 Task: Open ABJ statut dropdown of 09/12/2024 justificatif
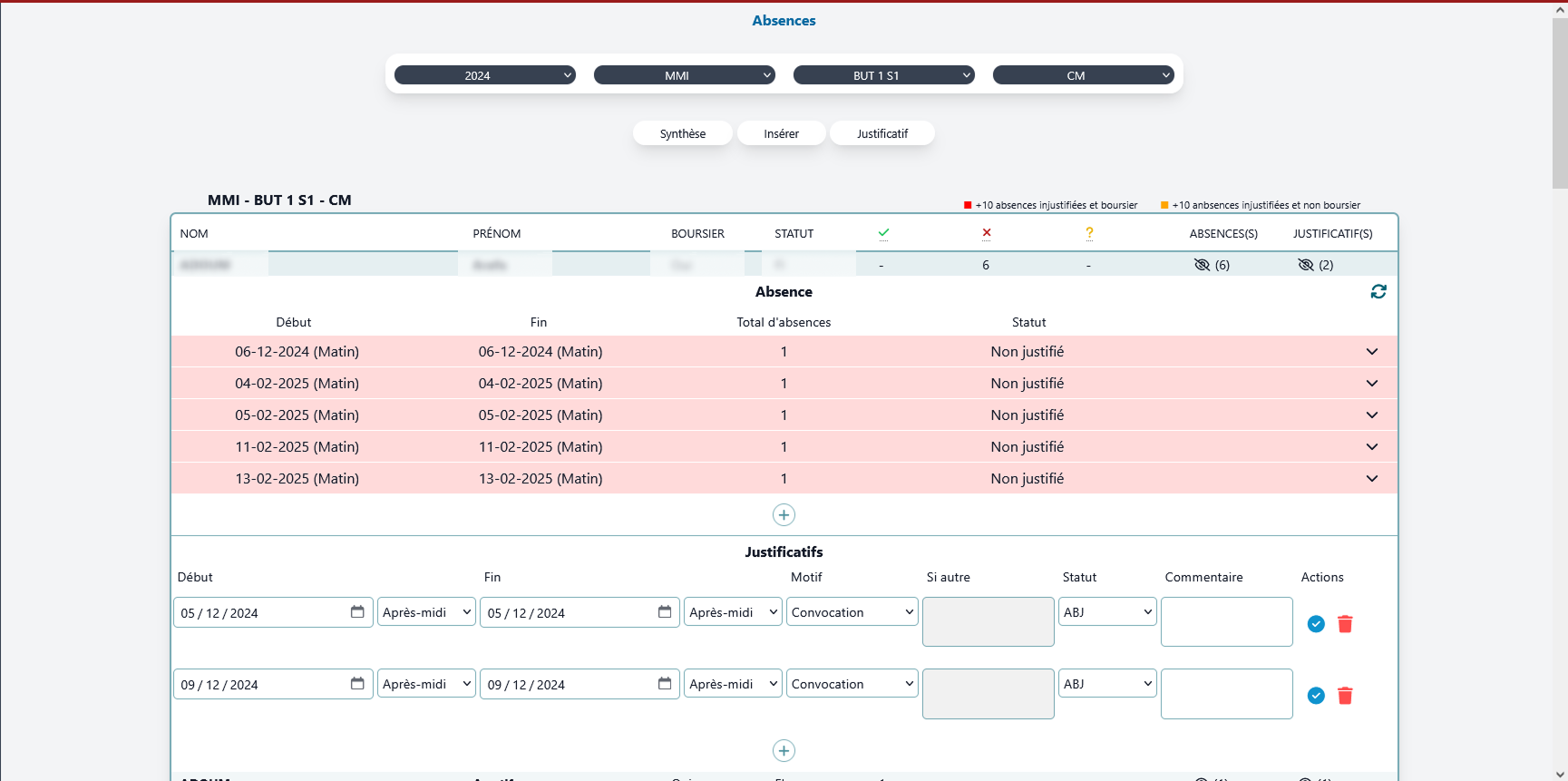point(1107,684)
